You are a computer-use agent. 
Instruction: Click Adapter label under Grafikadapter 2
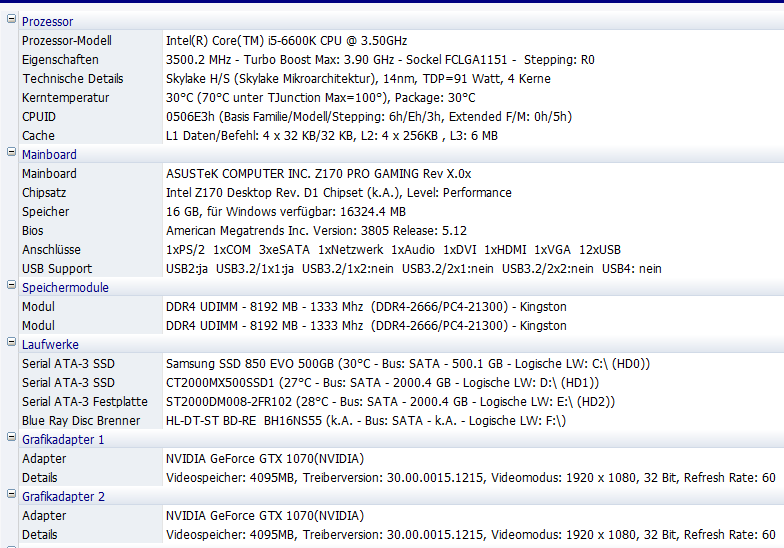coord(44,516)
